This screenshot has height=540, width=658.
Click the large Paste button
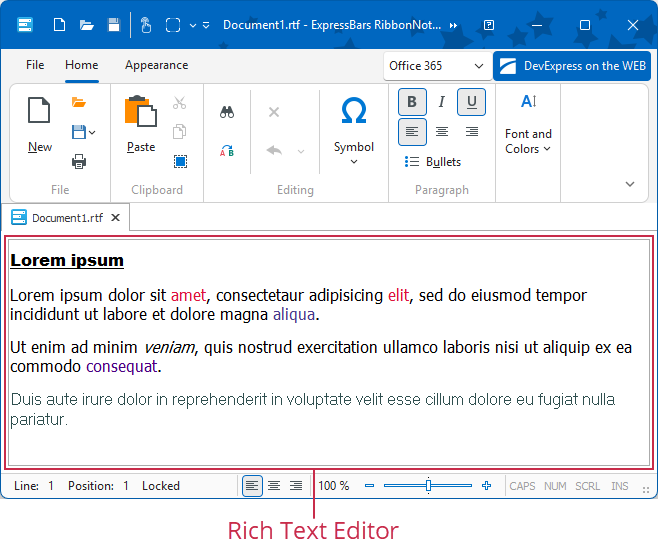click(x=141, y=124)
